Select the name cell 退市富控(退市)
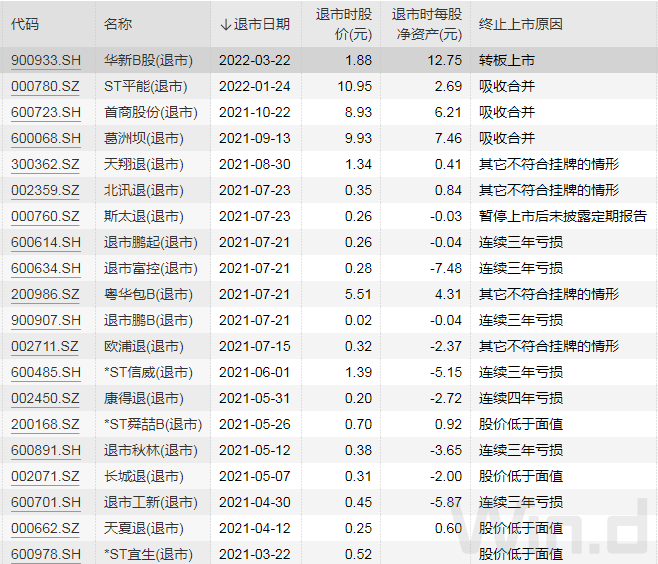The width and height of the screenshot is (658, 564). [151, 269]
